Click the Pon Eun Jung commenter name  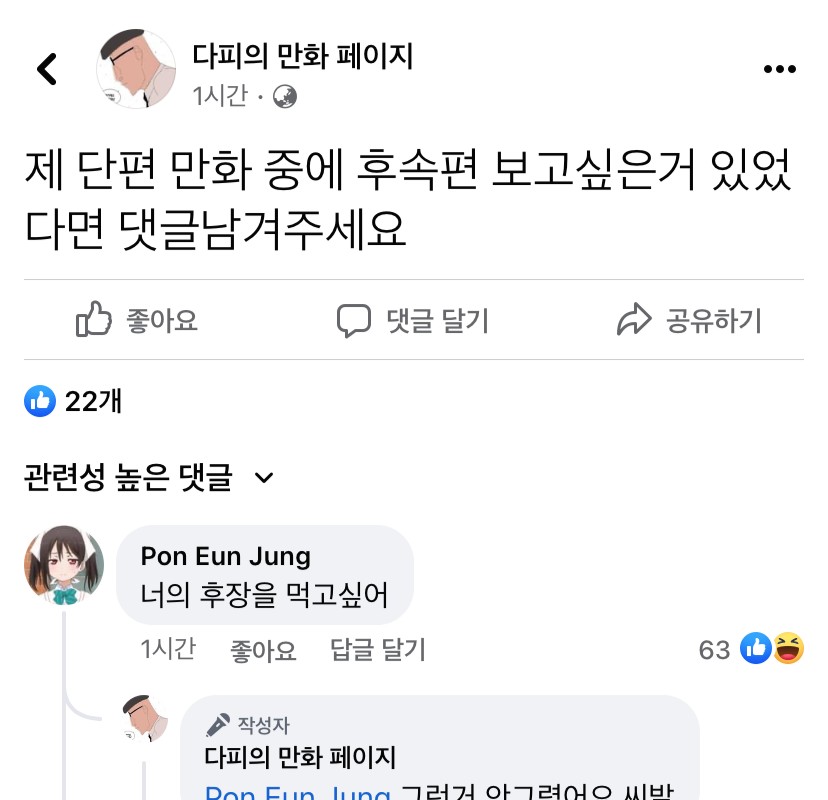tap(226, 556)
